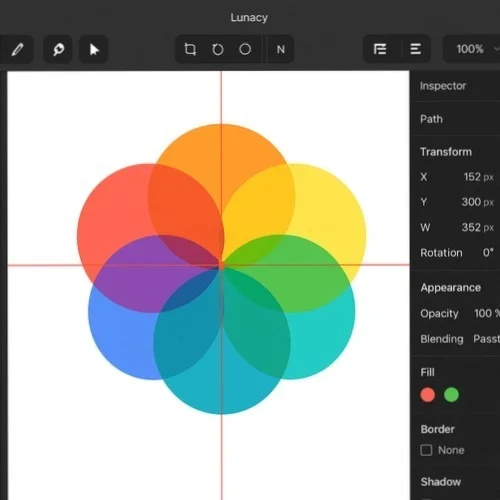Select the arrow Select tool
Image resolution: width=500 pixels, height=500 pixels.
[x=94, y=49]
